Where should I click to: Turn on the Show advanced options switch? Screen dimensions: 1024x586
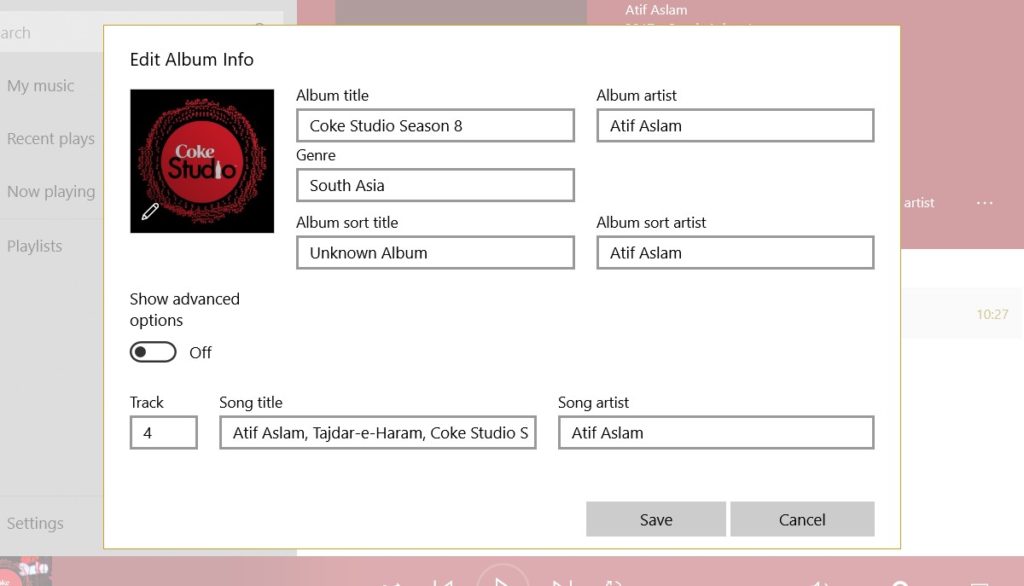tap(152, 352)
